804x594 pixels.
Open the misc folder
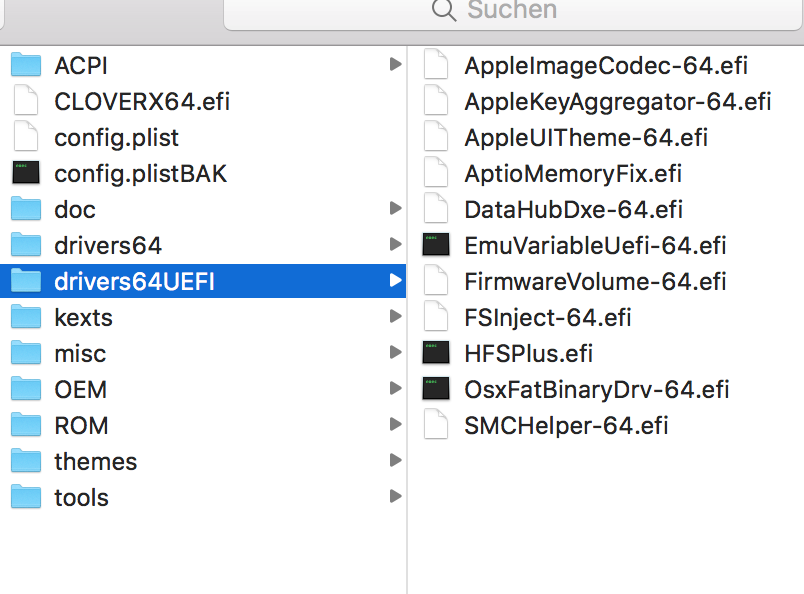pos(80,354)
